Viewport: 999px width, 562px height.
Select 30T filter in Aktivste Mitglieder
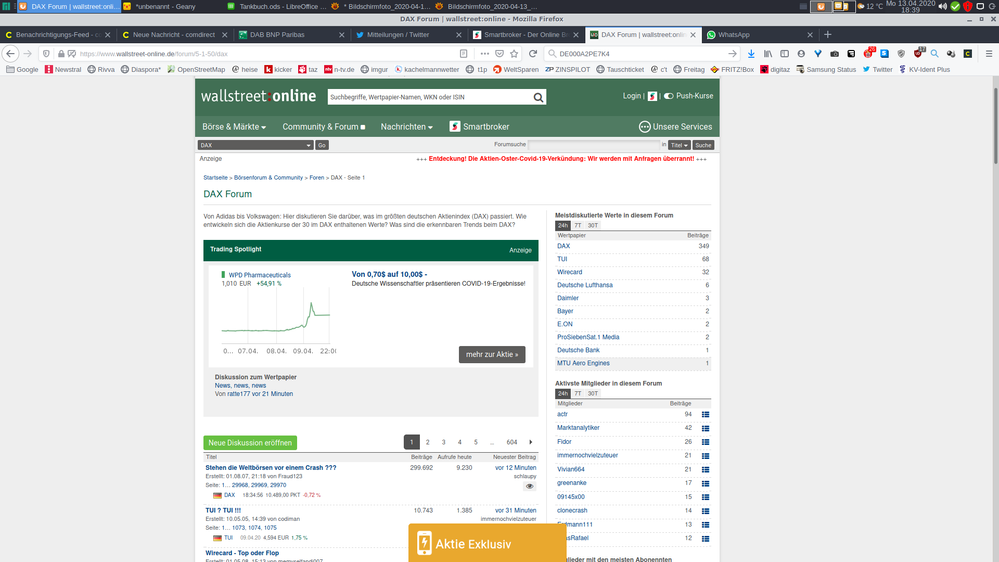pos(592,393)
